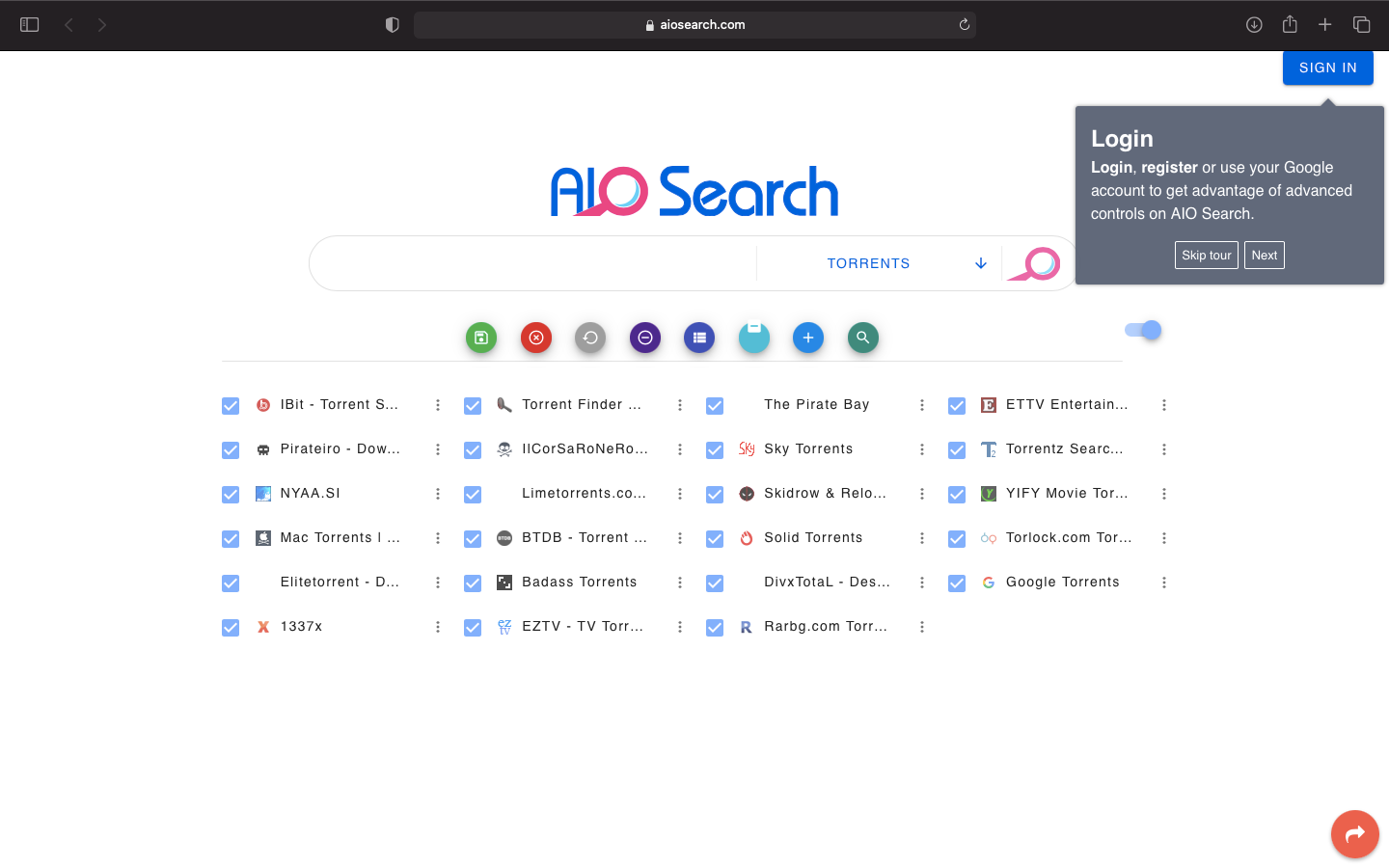Select IlCorSaRoNeRo... engine label
Screen dimensions: 1389x868
pyautogui.click(x=586, y=449)
